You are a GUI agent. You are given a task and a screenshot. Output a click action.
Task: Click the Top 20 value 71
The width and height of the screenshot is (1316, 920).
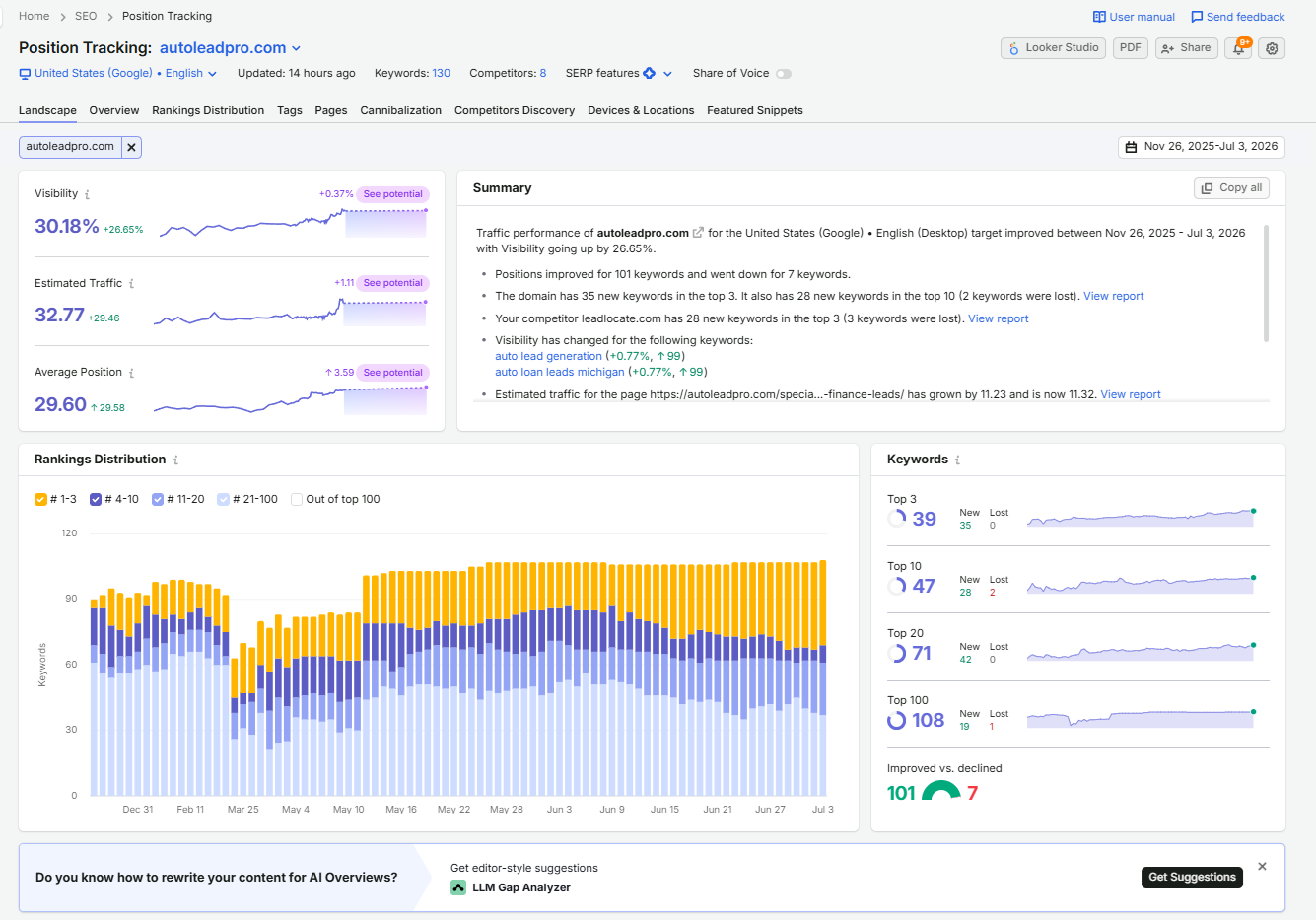(x=922, y=653)
